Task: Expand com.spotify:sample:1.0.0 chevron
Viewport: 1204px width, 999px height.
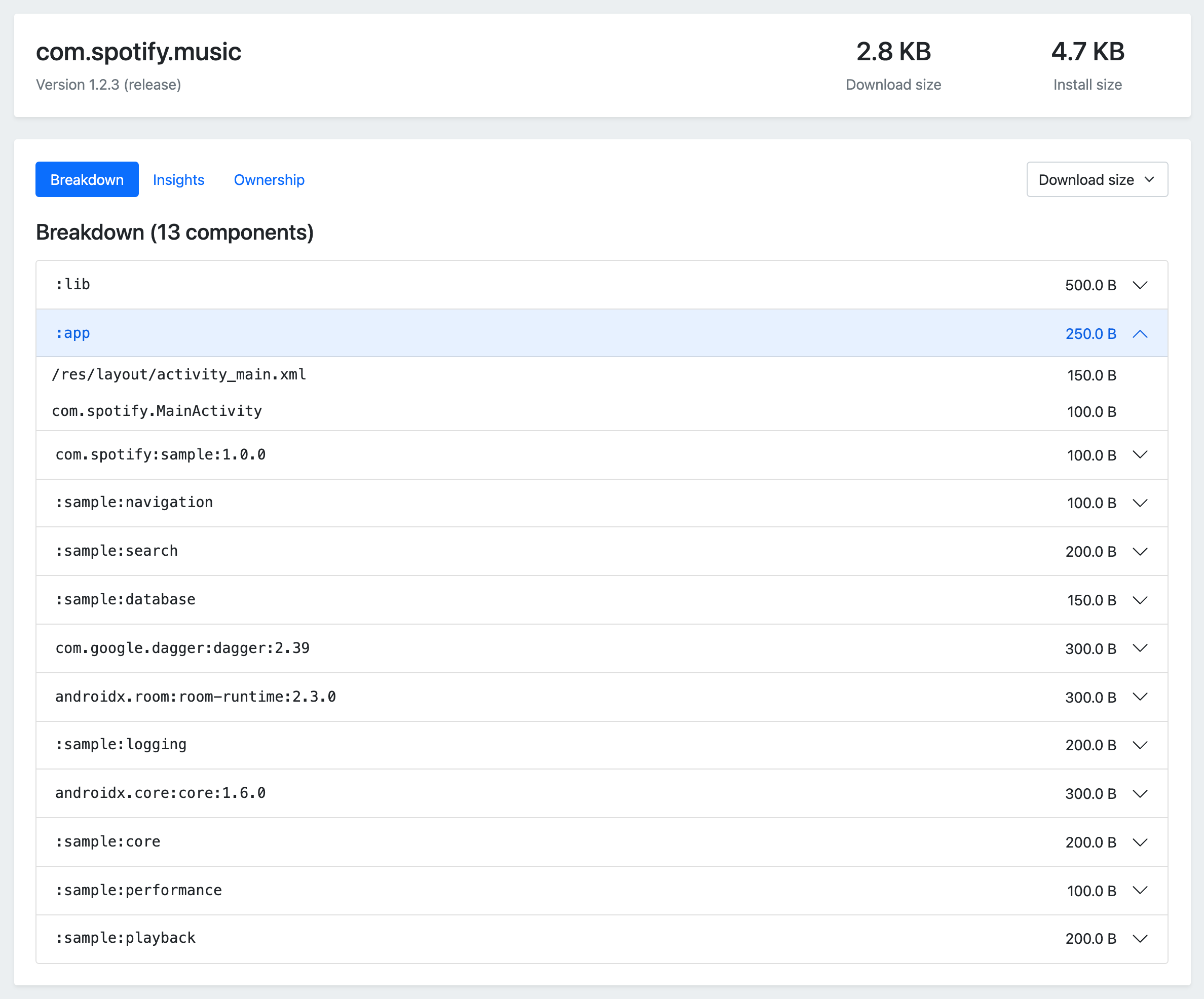Action: pos(1140,454)
